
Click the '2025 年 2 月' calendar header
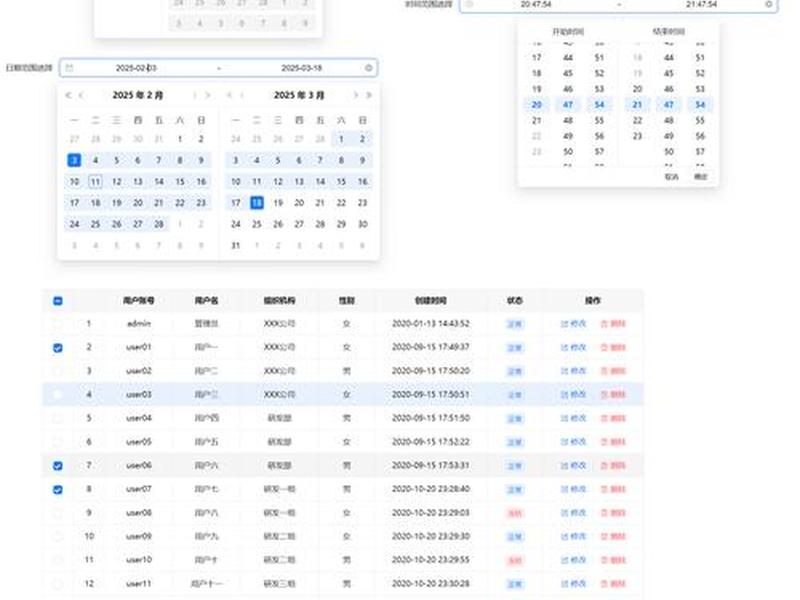137,95
